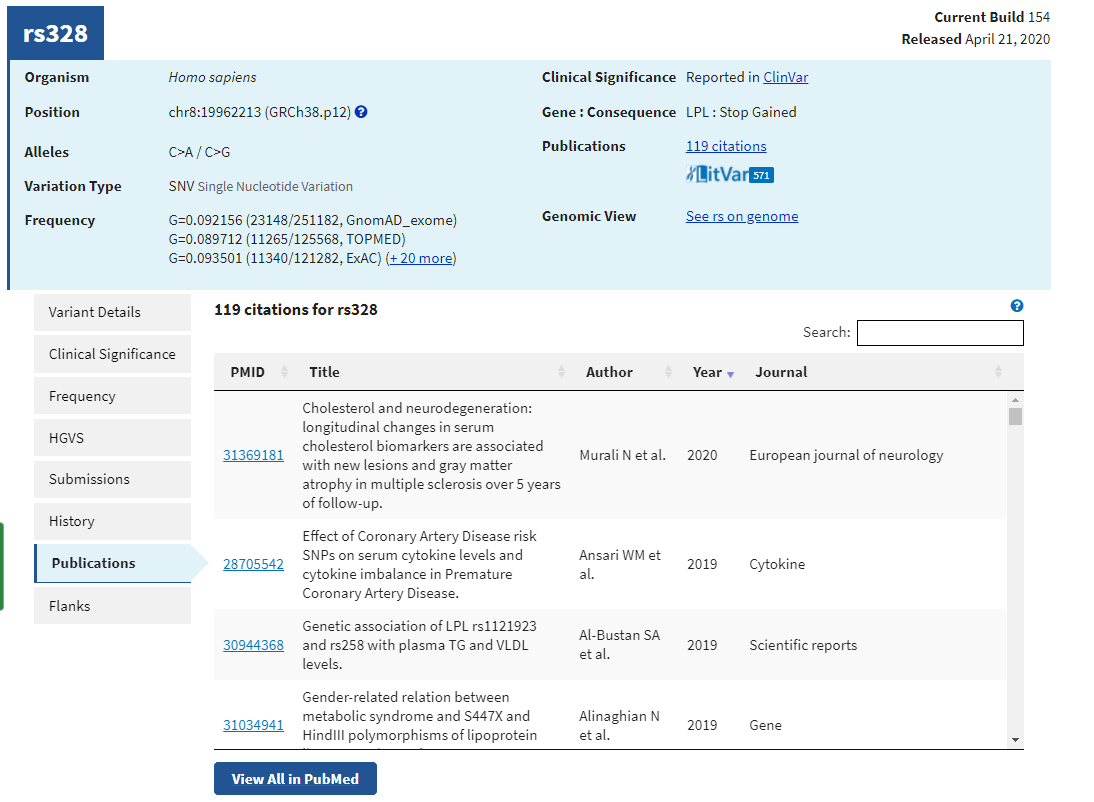Sort citations by Title column arrows
The image size is (1094, 802).
[x=561, y=372]
